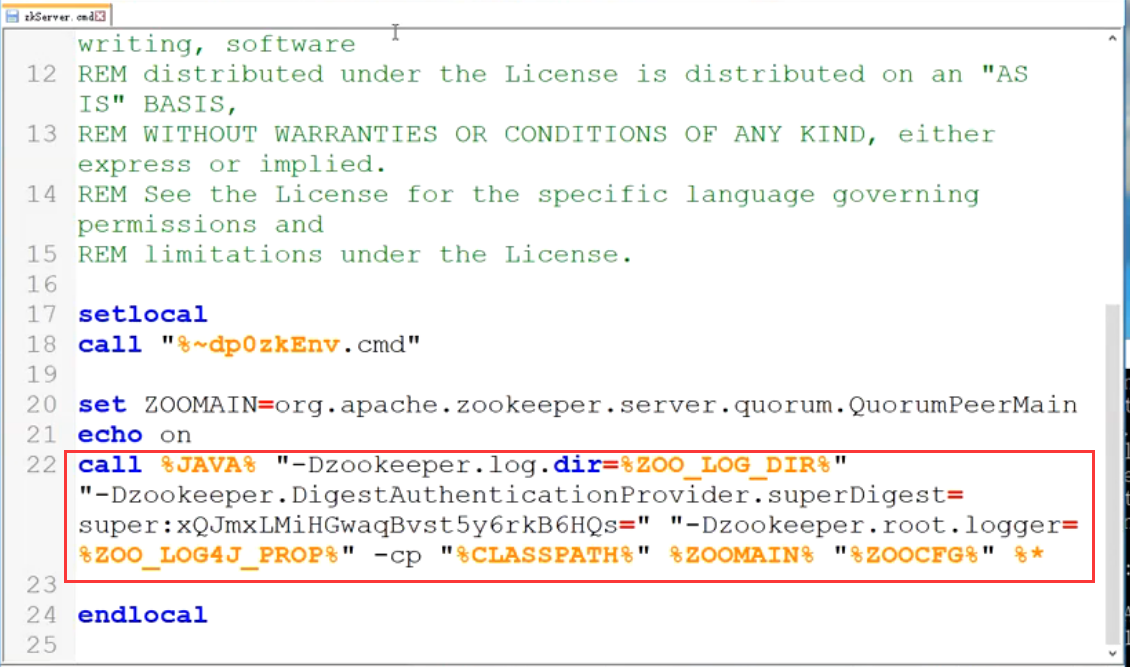Select line number 20 in the margin

point(41,405)
